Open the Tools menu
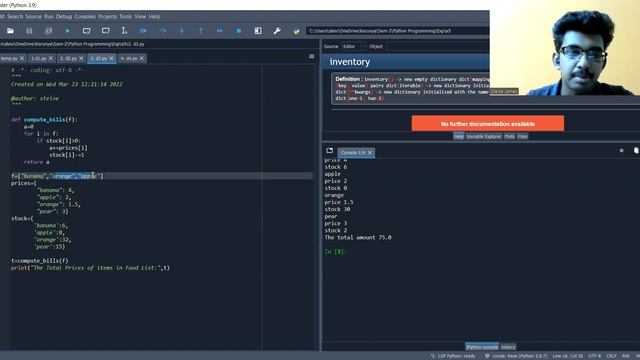This screenshot has height=360, width=640. pos(125,17)
